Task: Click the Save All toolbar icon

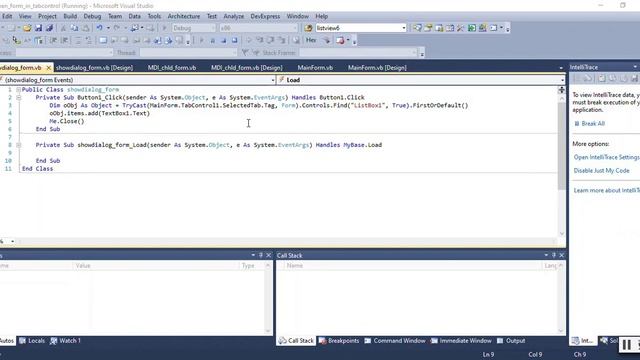Action: (x=49, y=28)
